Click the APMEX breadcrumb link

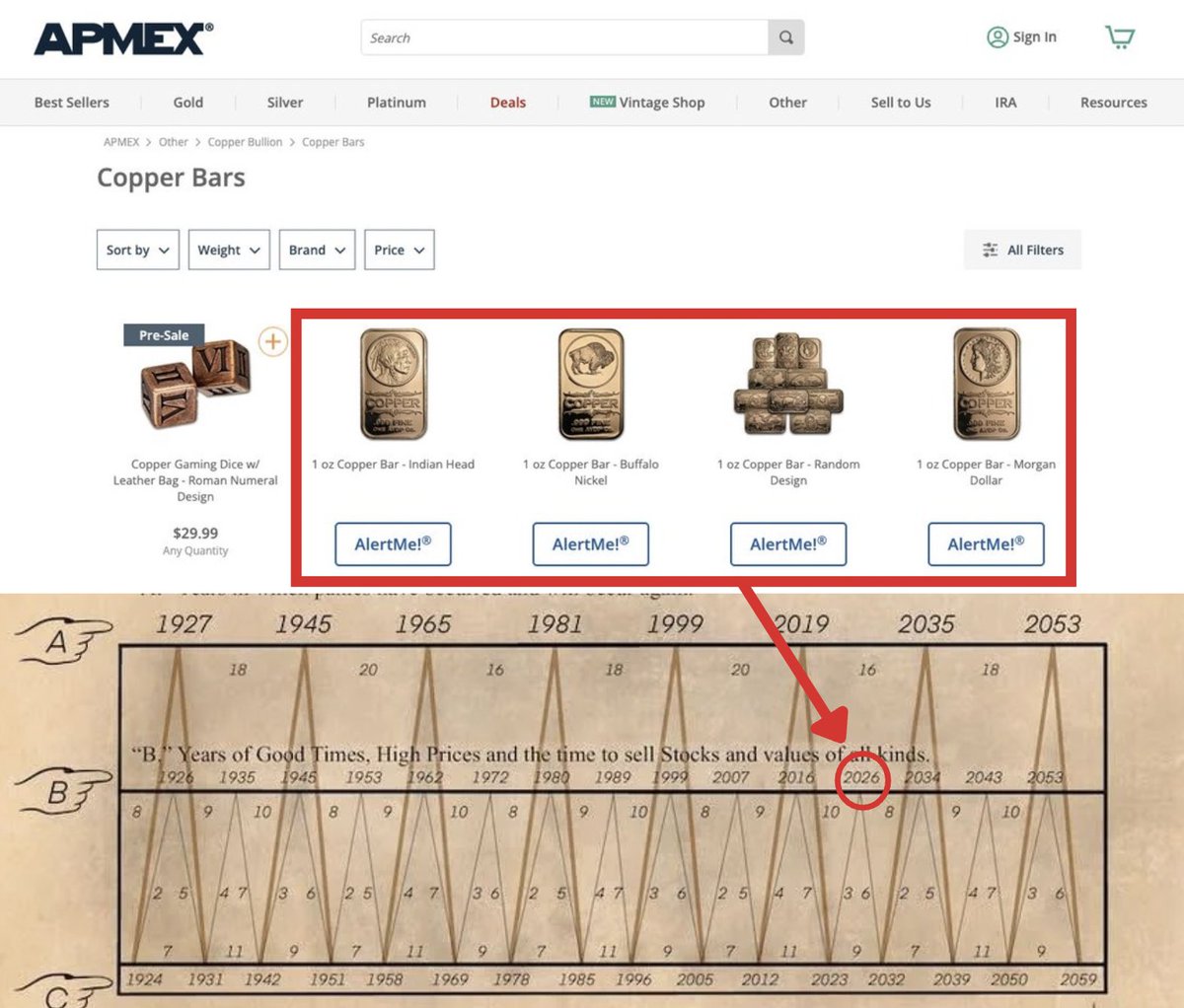click(121, 142)
